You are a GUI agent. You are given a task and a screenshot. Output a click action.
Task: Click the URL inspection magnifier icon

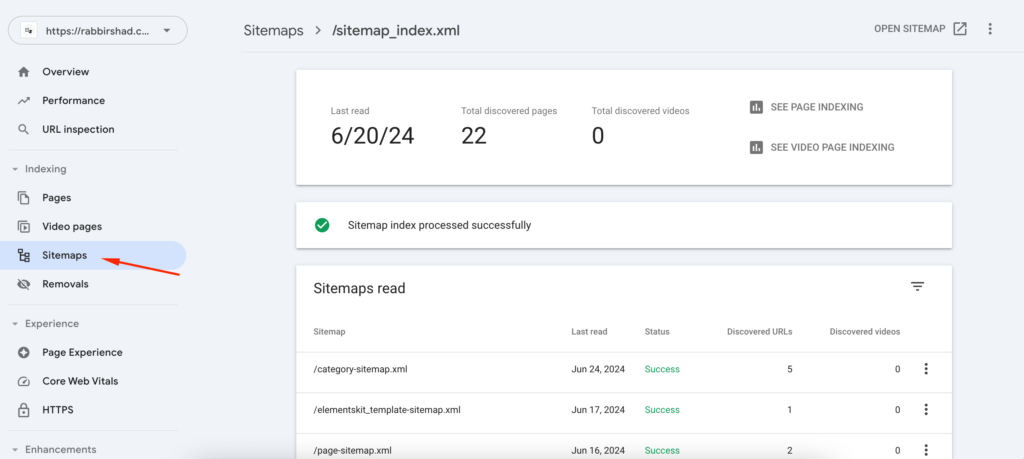click(x=24, y=129)
